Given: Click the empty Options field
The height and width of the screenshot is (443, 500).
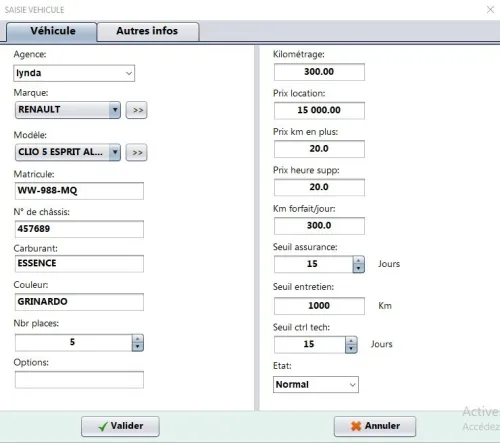Looking at the screenshot, I should pos(79,380).
